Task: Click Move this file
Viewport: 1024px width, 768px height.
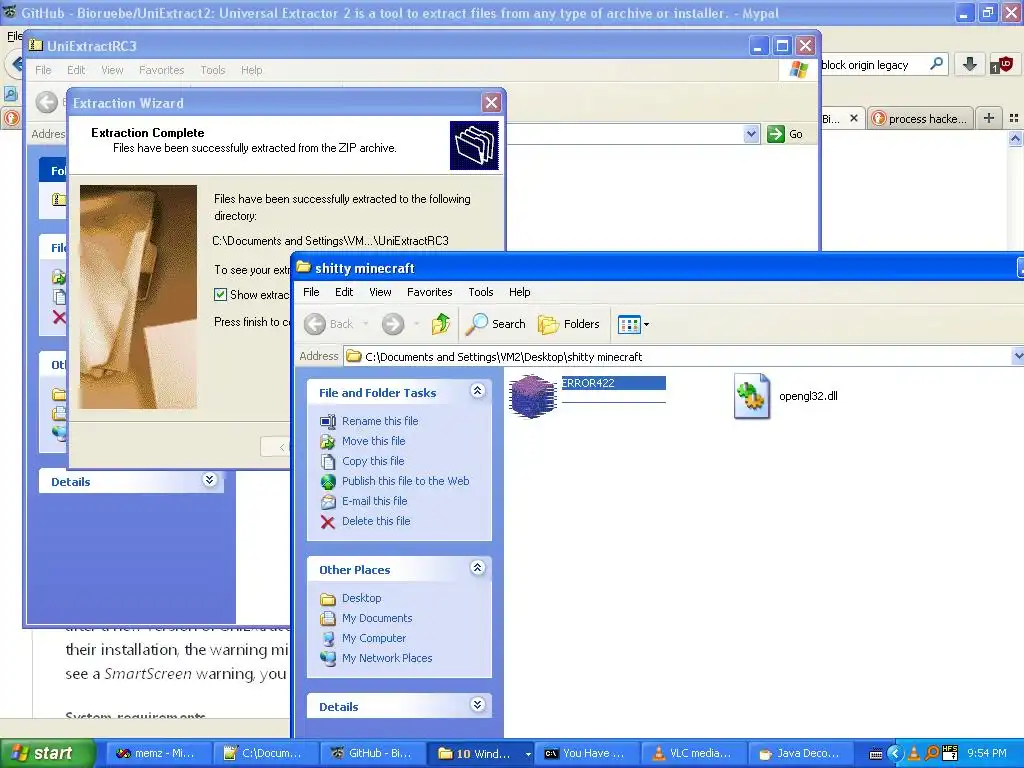Action: tap(374, 441)
